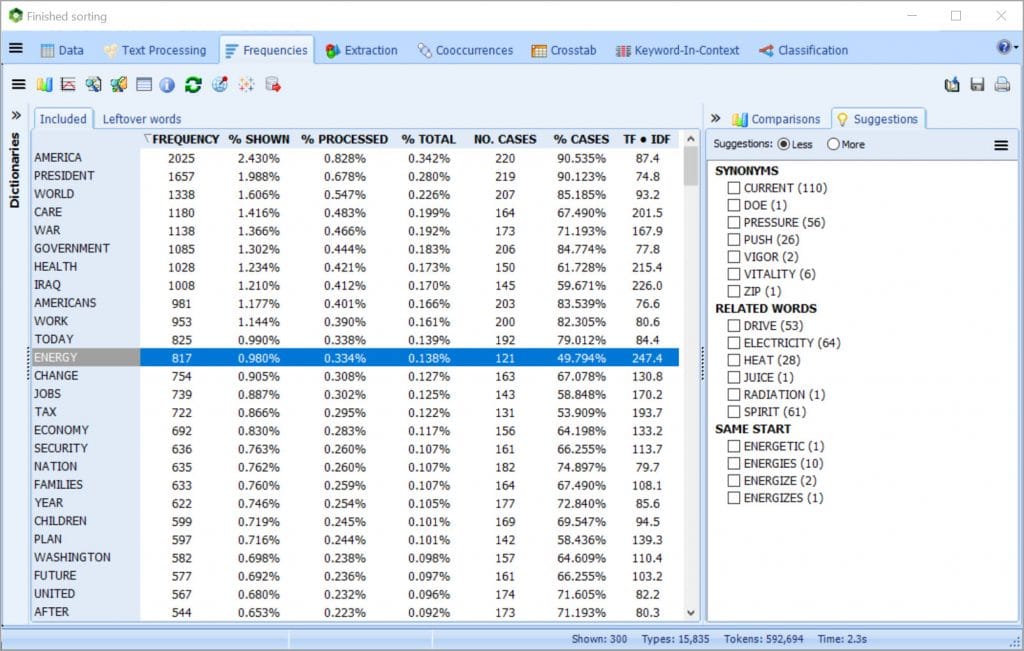Switch to the Leftover words view
Screen dimensions: 1024x651
coord(141,118)
